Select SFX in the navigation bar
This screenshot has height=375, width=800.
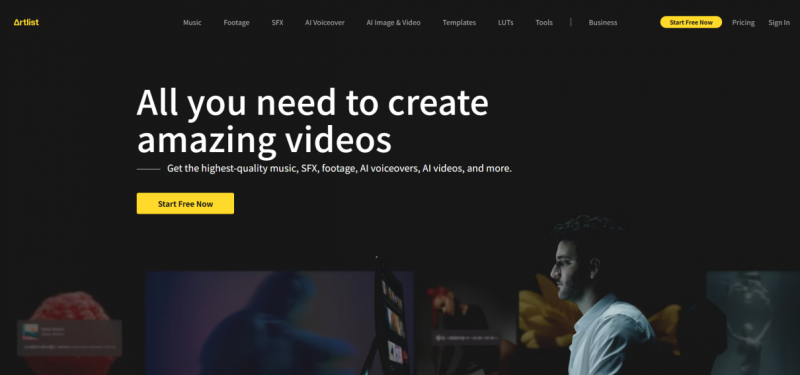pyautogui.click(x=278, y=22)
